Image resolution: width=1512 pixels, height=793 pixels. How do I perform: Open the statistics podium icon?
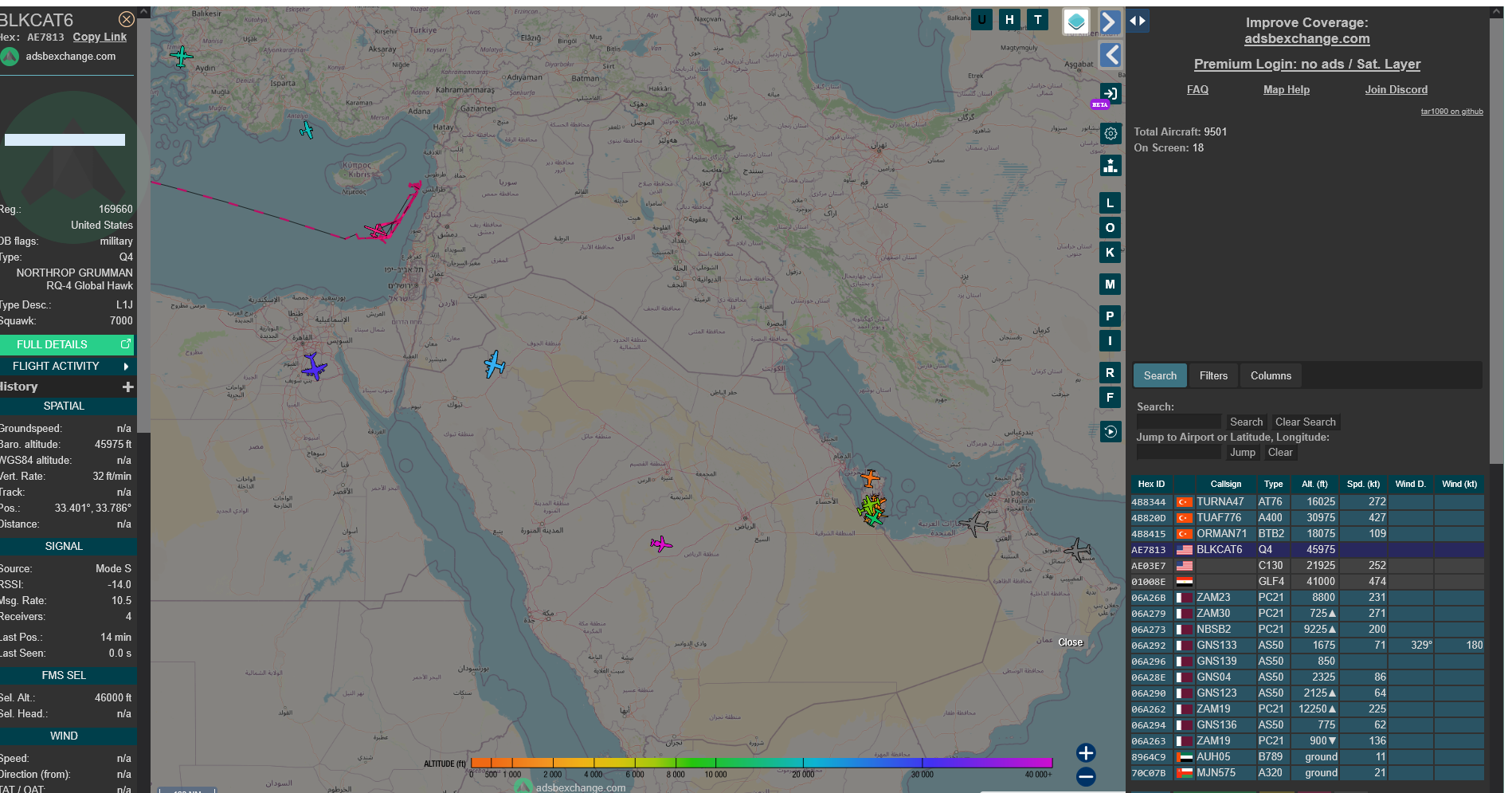(x=1110, y=166)
